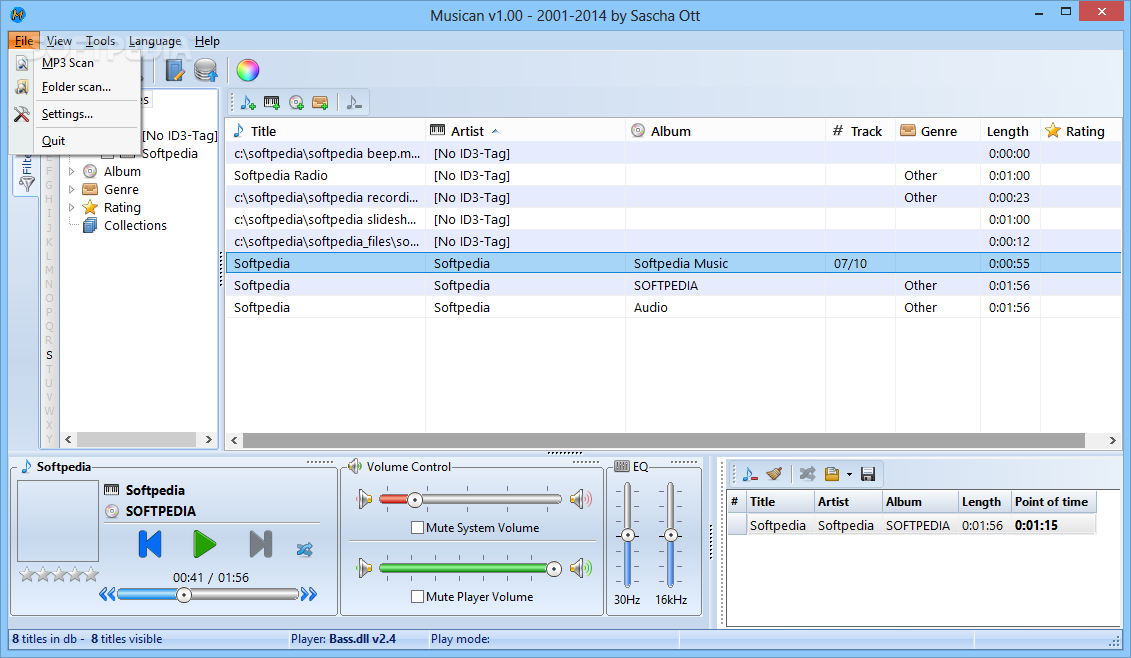Click the track list horizontal scrollbar
Image resolution: width=1131 pixels, height=658 pixels.
pyautogui.click(x=664, y=440)
